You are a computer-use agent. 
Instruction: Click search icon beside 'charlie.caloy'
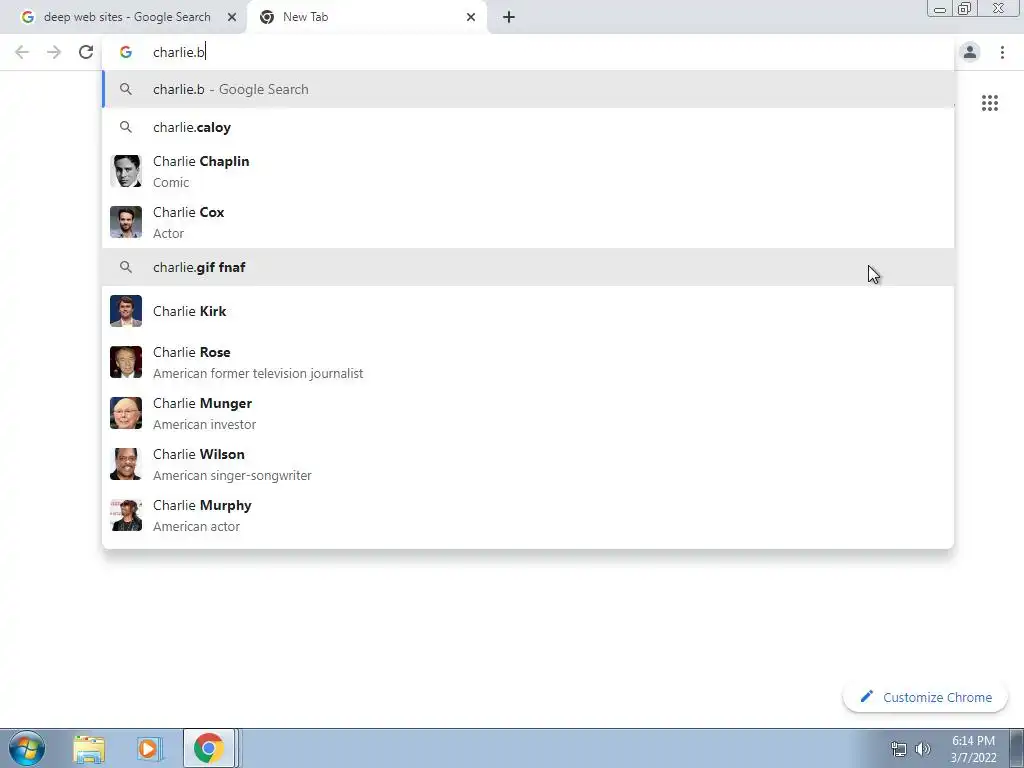(126, 127)
